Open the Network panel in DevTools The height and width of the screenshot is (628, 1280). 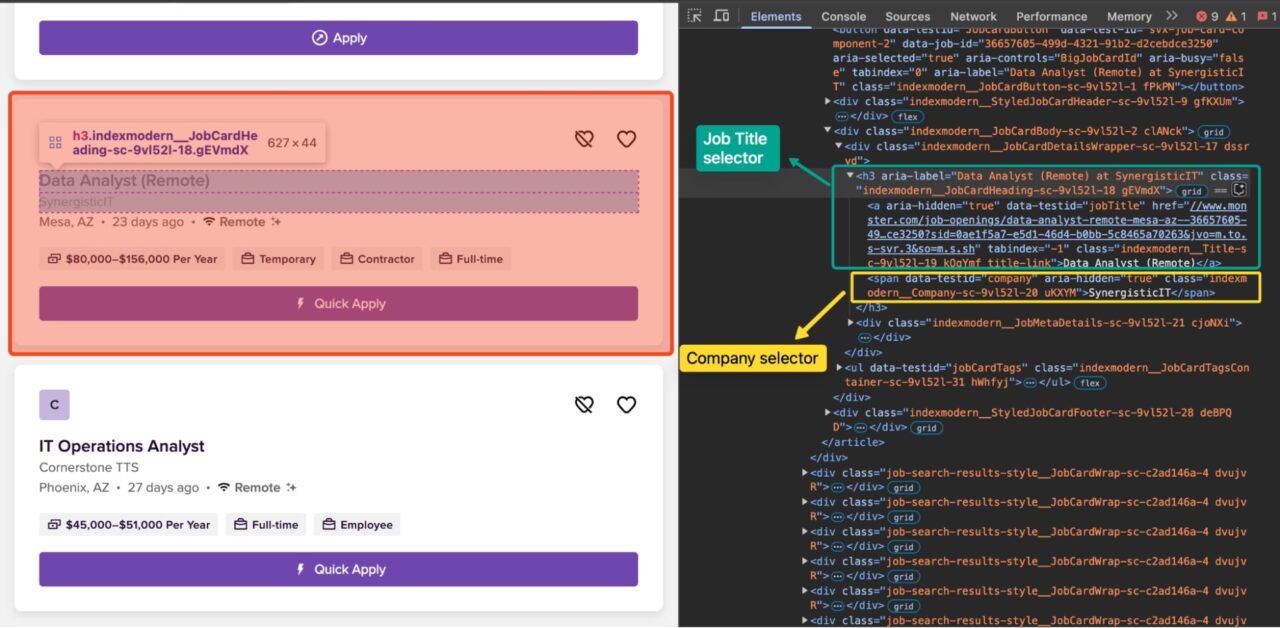pos(973,16)
